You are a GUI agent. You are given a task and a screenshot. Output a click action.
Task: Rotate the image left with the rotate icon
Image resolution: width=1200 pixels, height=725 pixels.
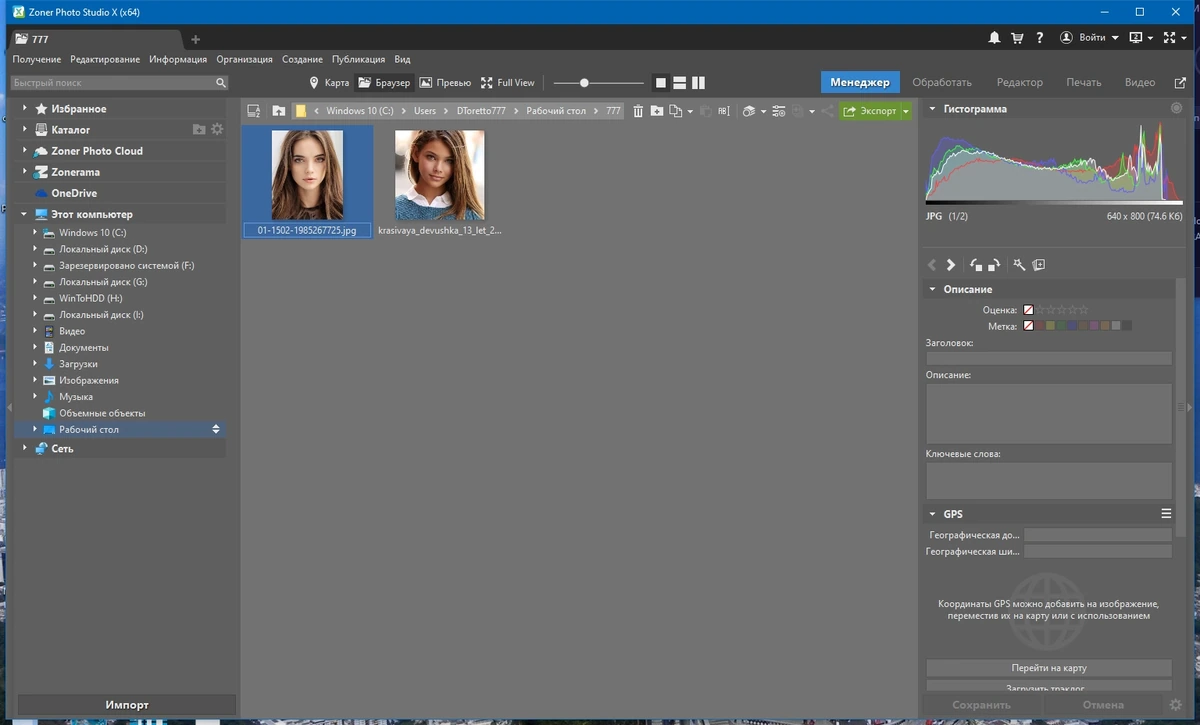point(976,265)
